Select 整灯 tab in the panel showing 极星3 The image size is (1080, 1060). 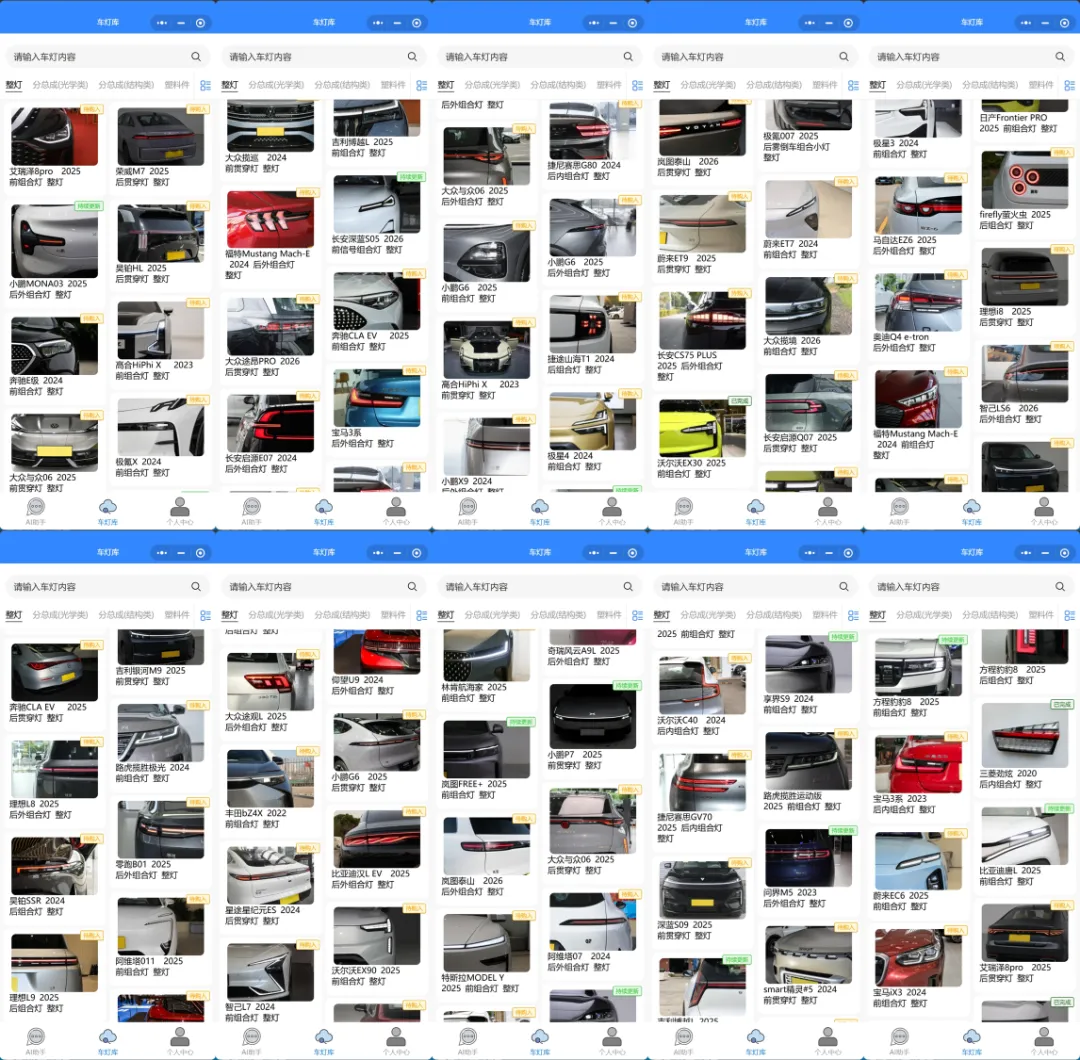coord(878,85)
